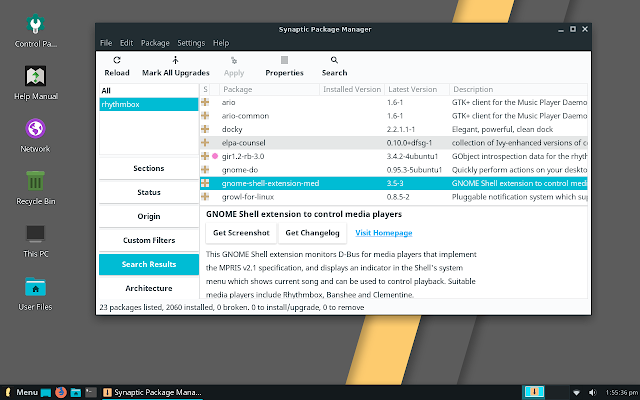Screen dimensions: 640x400
Task: Open Recycle Bin desktop icon
Action: [36, 188]
